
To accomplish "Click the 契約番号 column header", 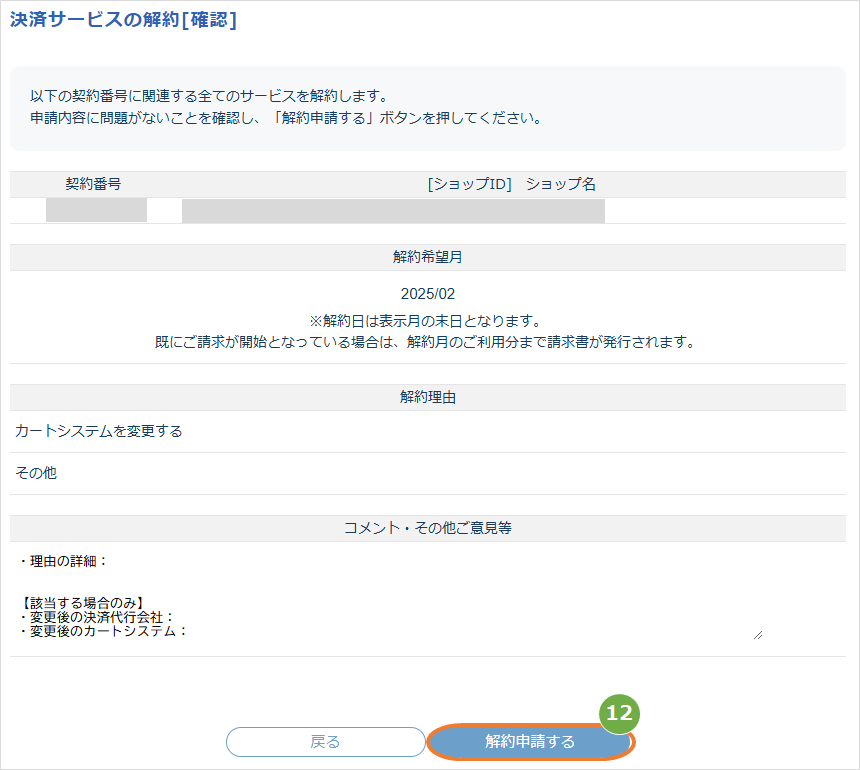I will coord(93,184).
